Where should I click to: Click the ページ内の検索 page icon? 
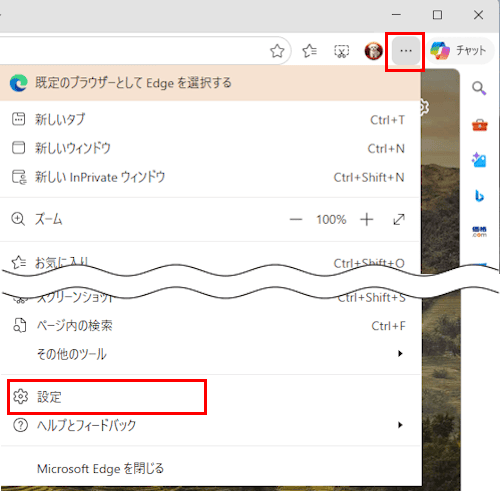pos(20,326)
